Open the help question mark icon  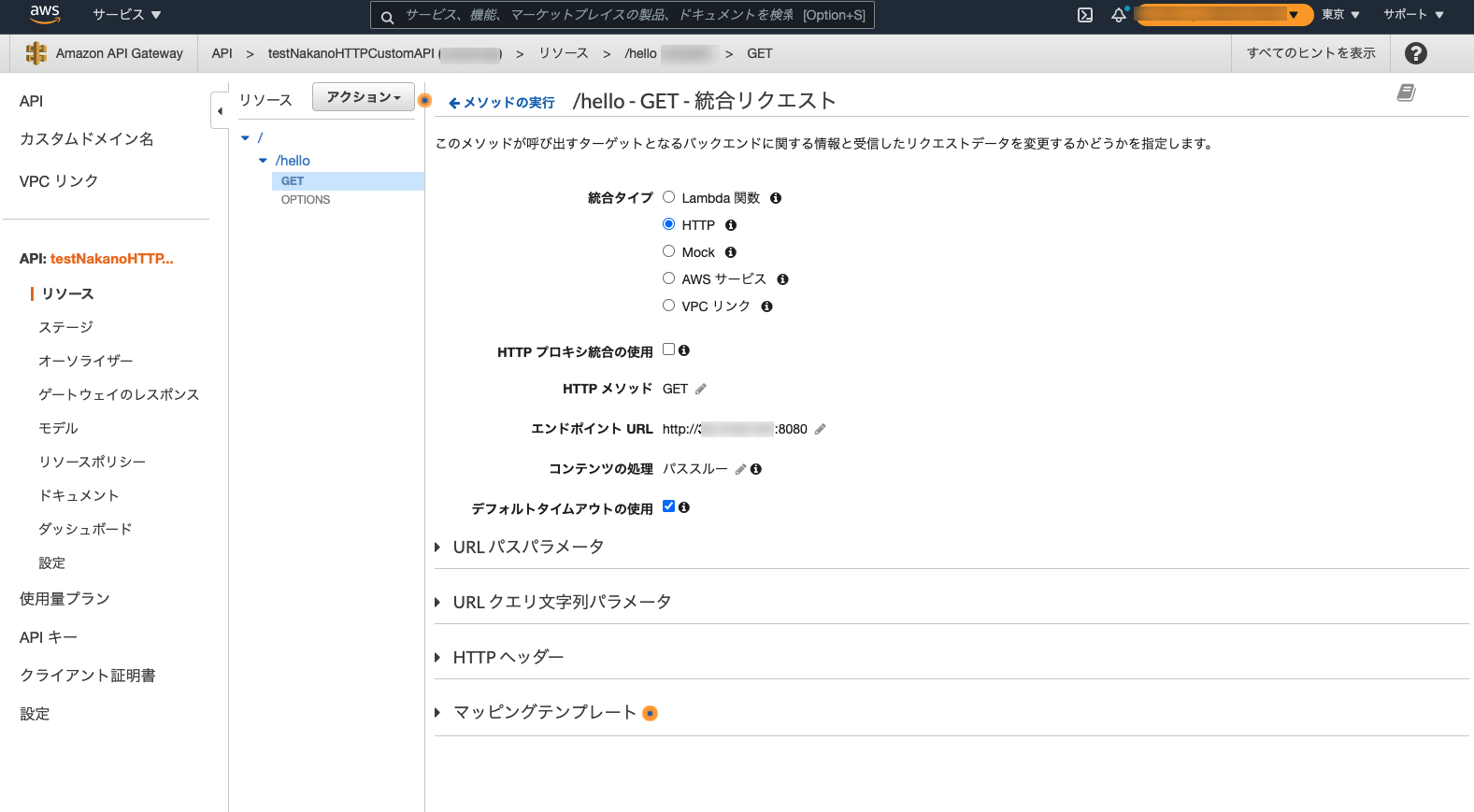(x=1416, y=53)
